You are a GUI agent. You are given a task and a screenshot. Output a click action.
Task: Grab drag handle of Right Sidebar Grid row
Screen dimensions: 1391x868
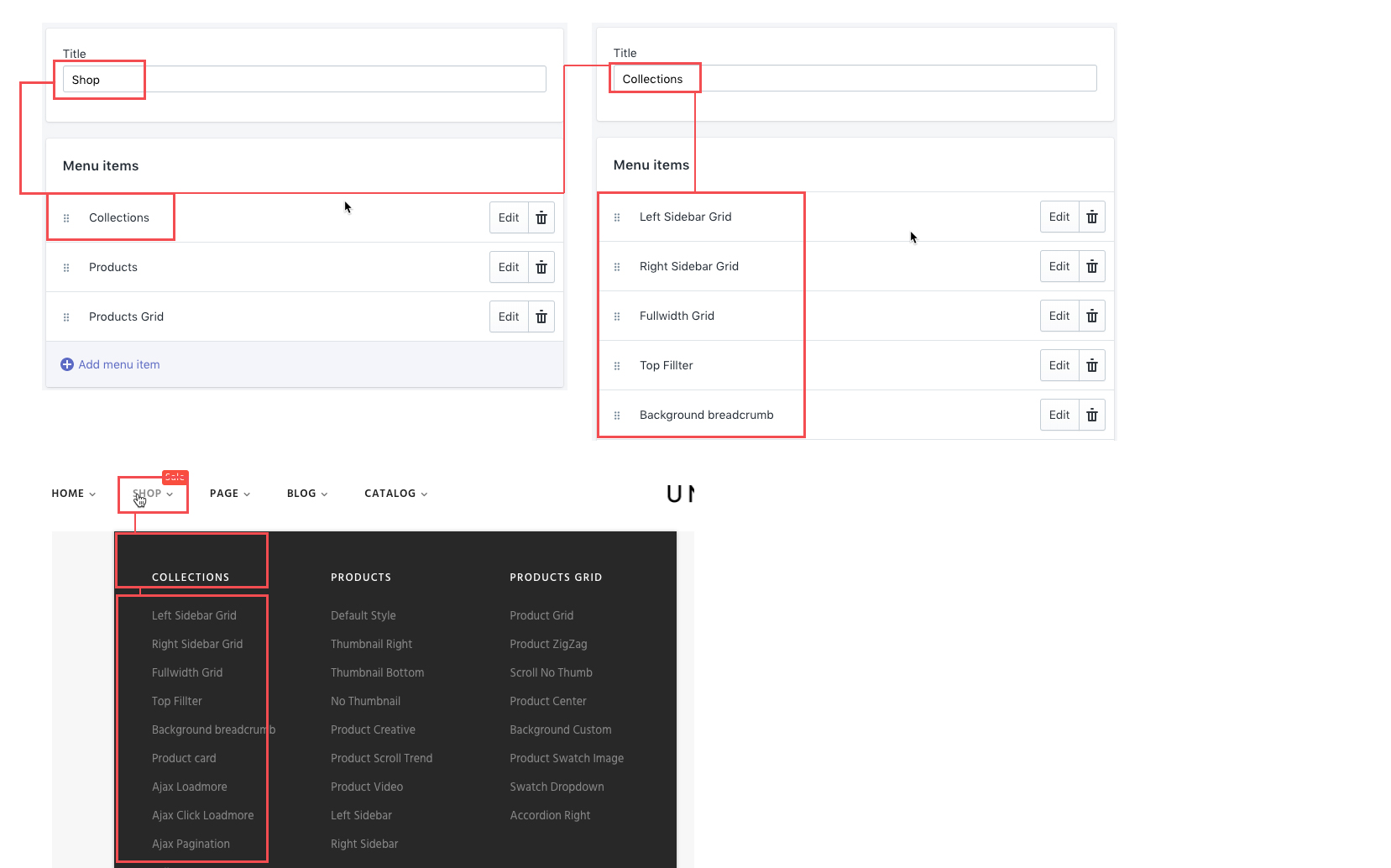coord(617,267)
